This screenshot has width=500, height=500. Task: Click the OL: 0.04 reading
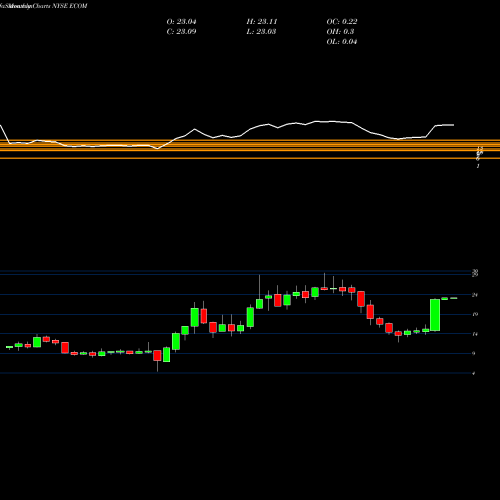342,42
